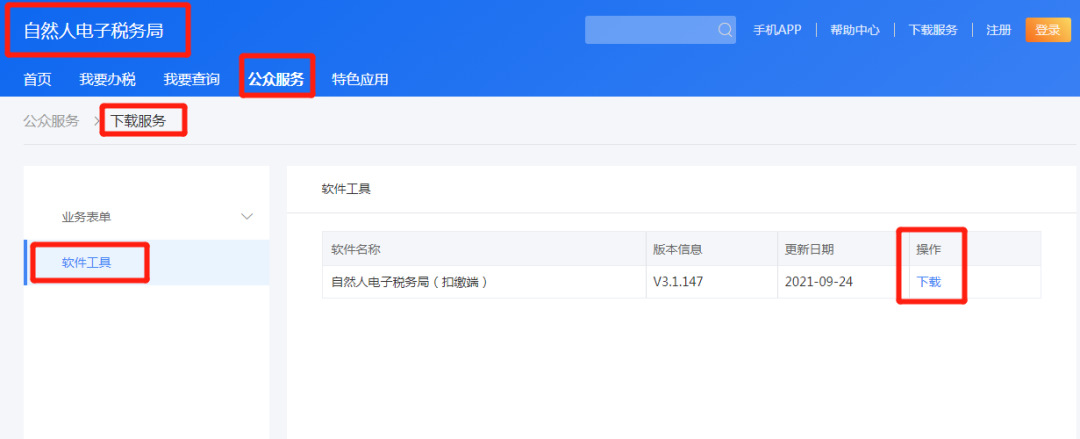
Task: Open the 我要办税 nav tab
Action: coord(107,79)
